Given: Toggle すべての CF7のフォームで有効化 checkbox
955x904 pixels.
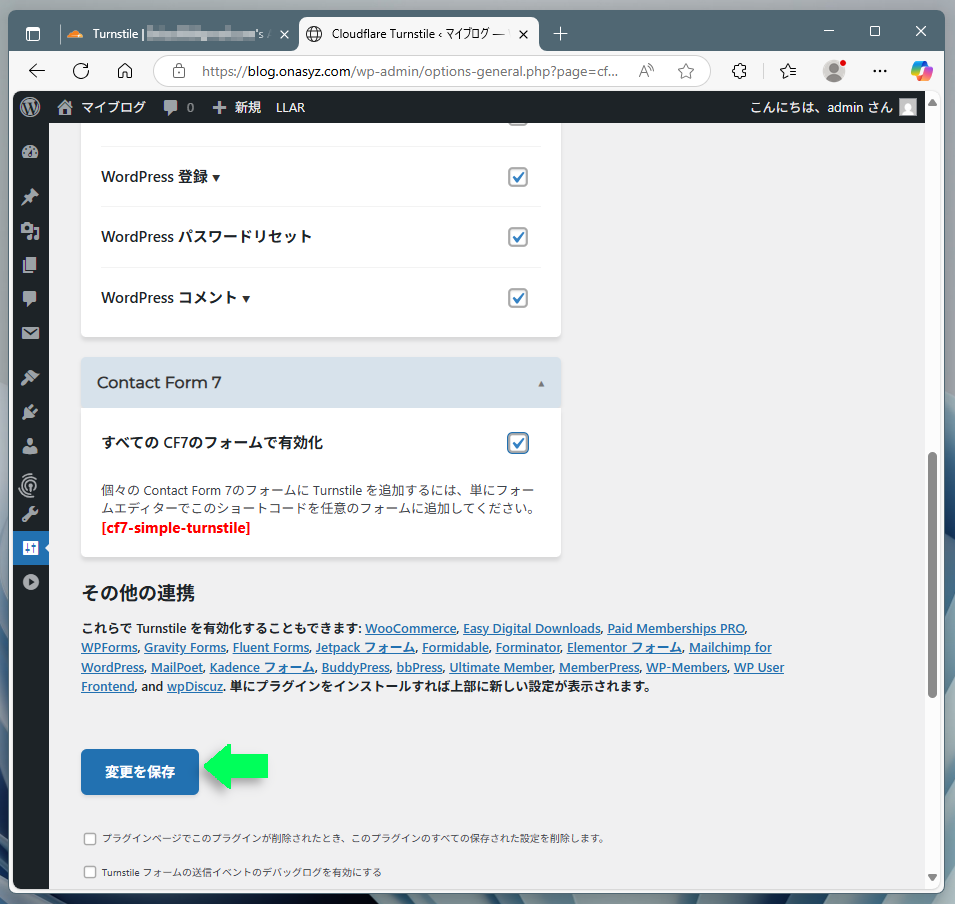Looking at the screenshot, I should click(x=518, y=443).
